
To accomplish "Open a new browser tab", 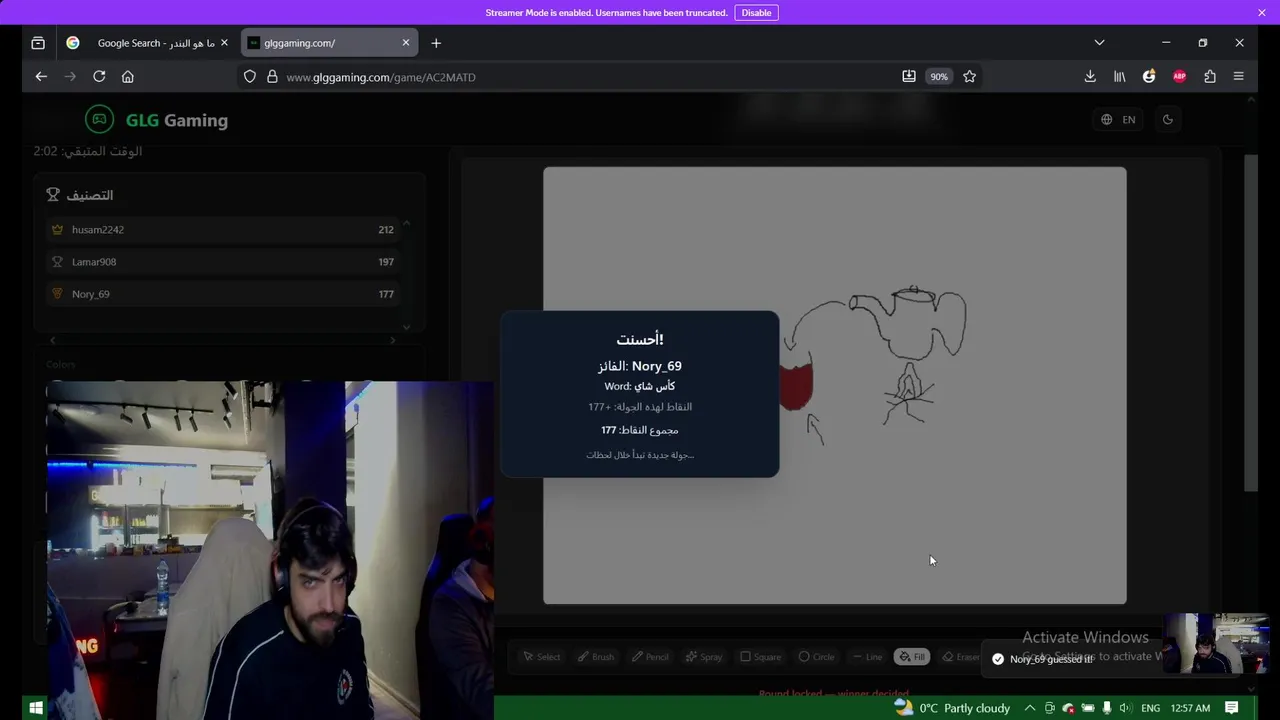I will 436,43.
